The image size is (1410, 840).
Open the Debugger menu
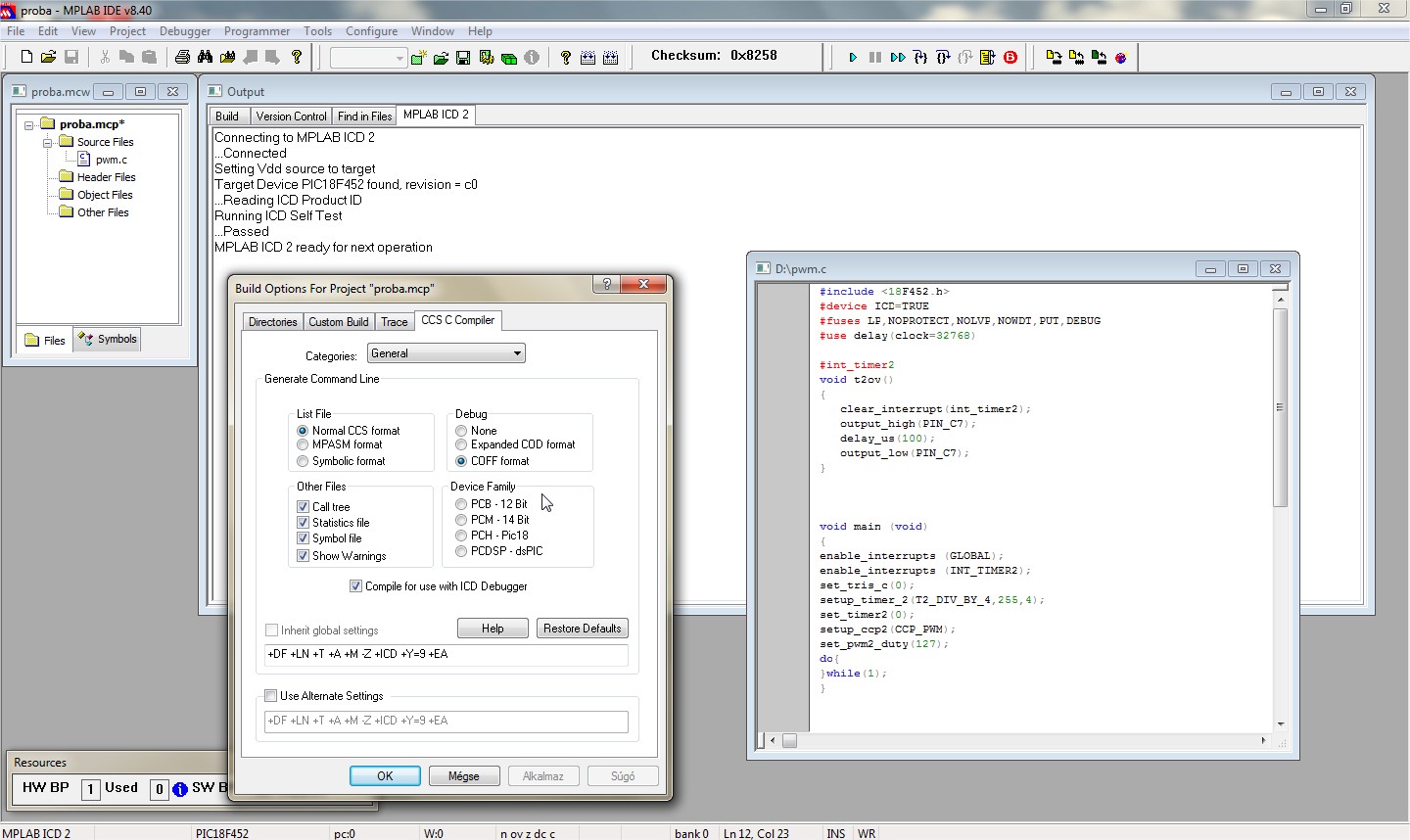(185, 31)
